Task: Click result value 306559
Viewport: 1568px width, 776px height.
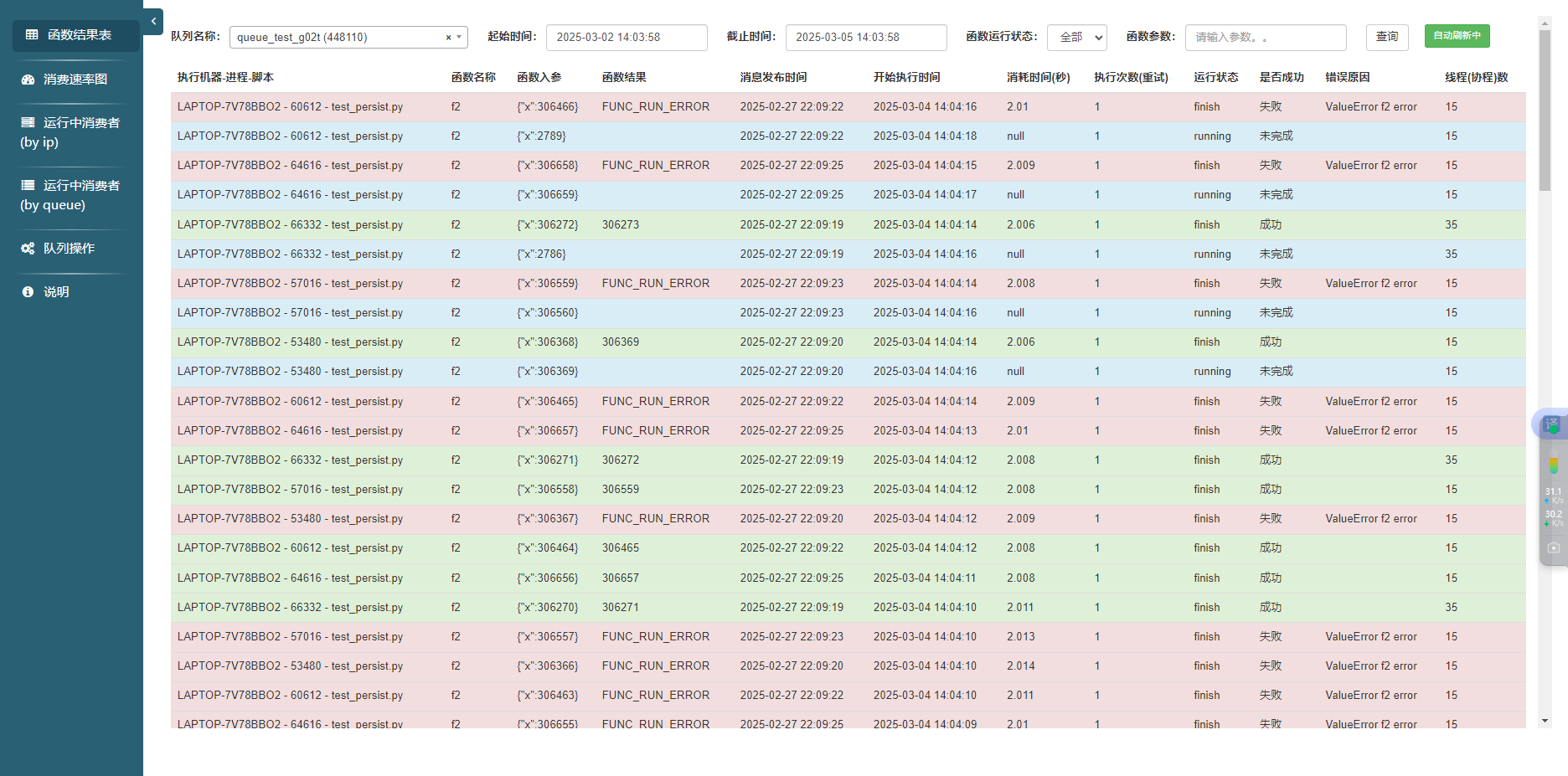Action: coord(621,490)
